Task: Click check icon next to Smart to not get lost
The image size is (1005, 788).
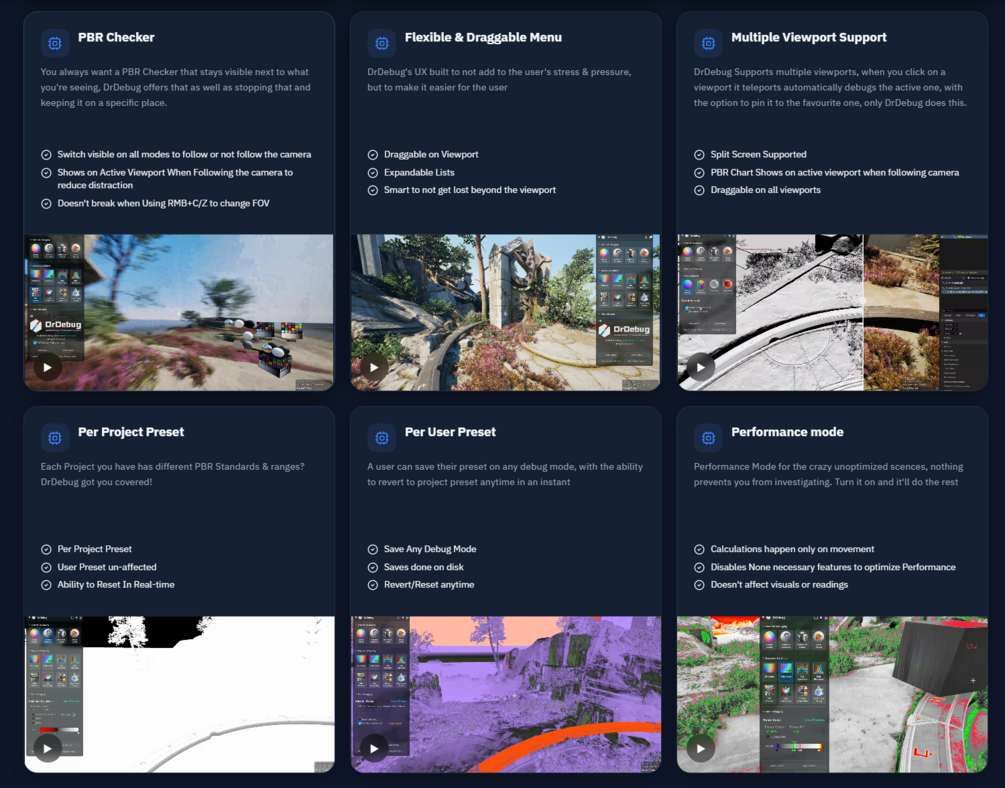Action: pyautogui.click(x=372, y=190)
